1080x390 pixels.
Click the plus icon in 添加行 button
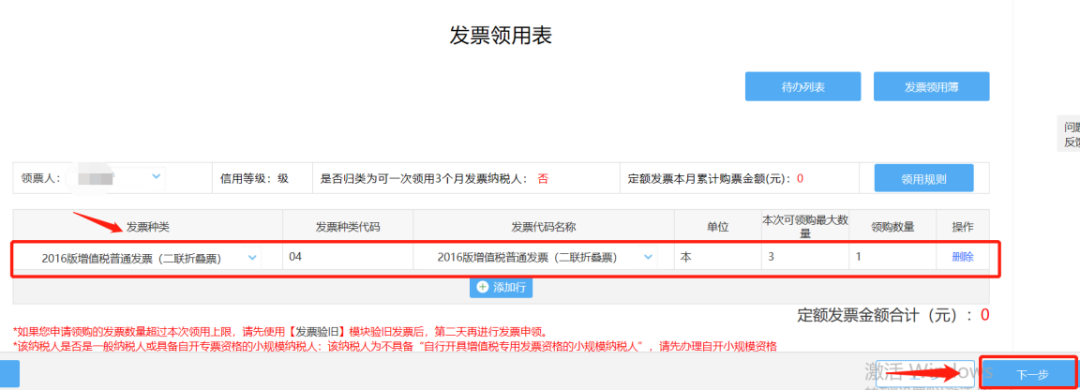(x=482, y=287)
